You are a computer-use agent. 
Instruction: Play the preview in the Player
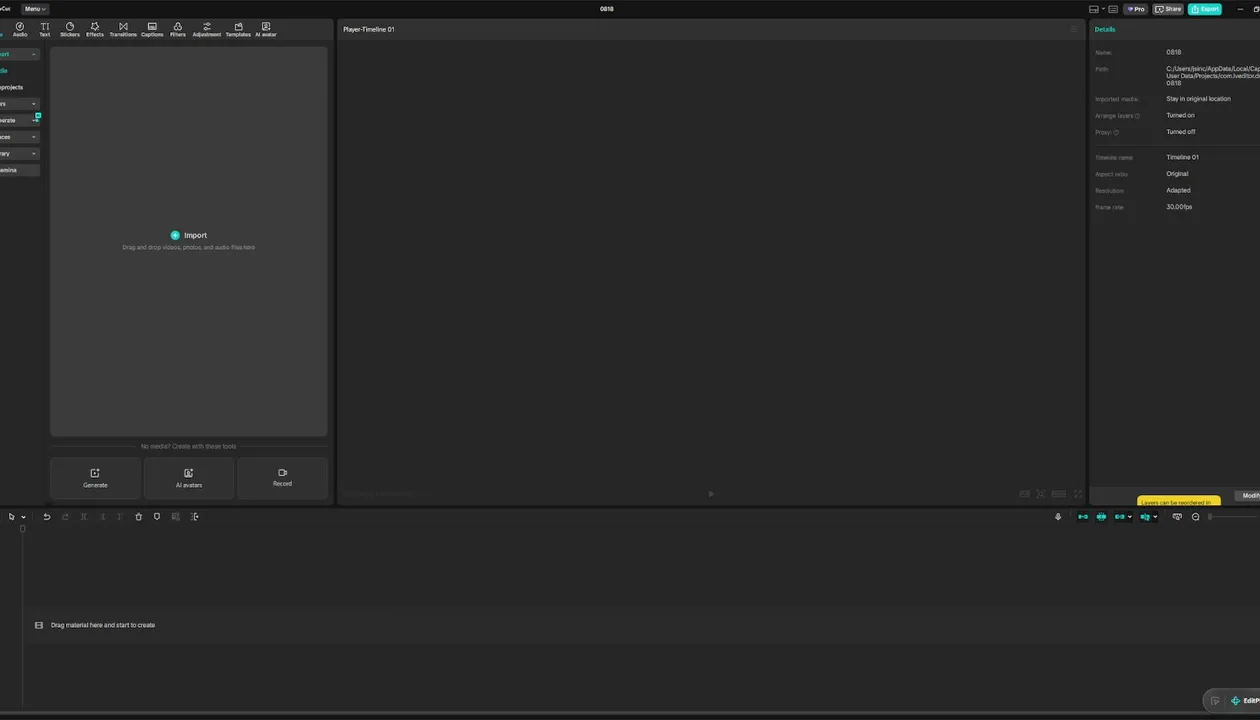point(711,494)
